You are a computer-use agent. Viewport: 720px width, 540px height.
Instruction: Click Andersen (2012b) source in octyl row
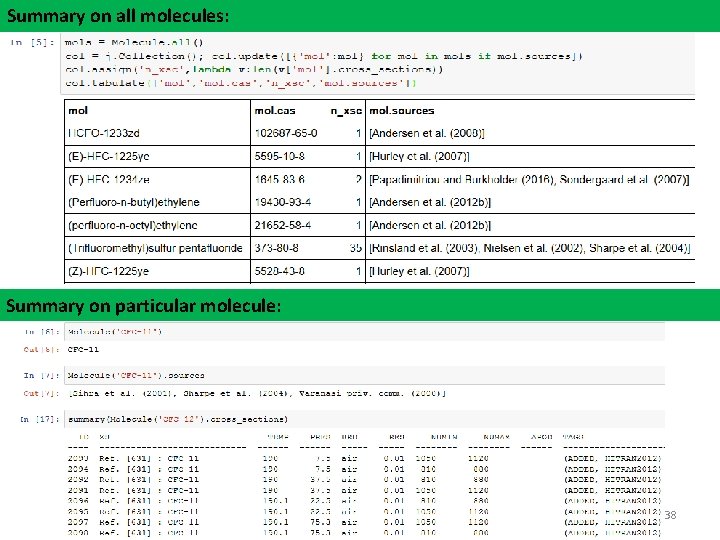click(x=430, y=225)
